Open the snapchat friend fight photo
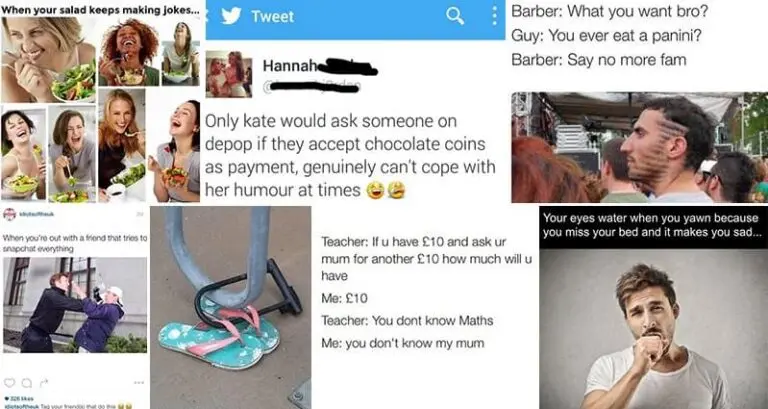The height and width of the screenshot is (409, 768). (75, 305)
